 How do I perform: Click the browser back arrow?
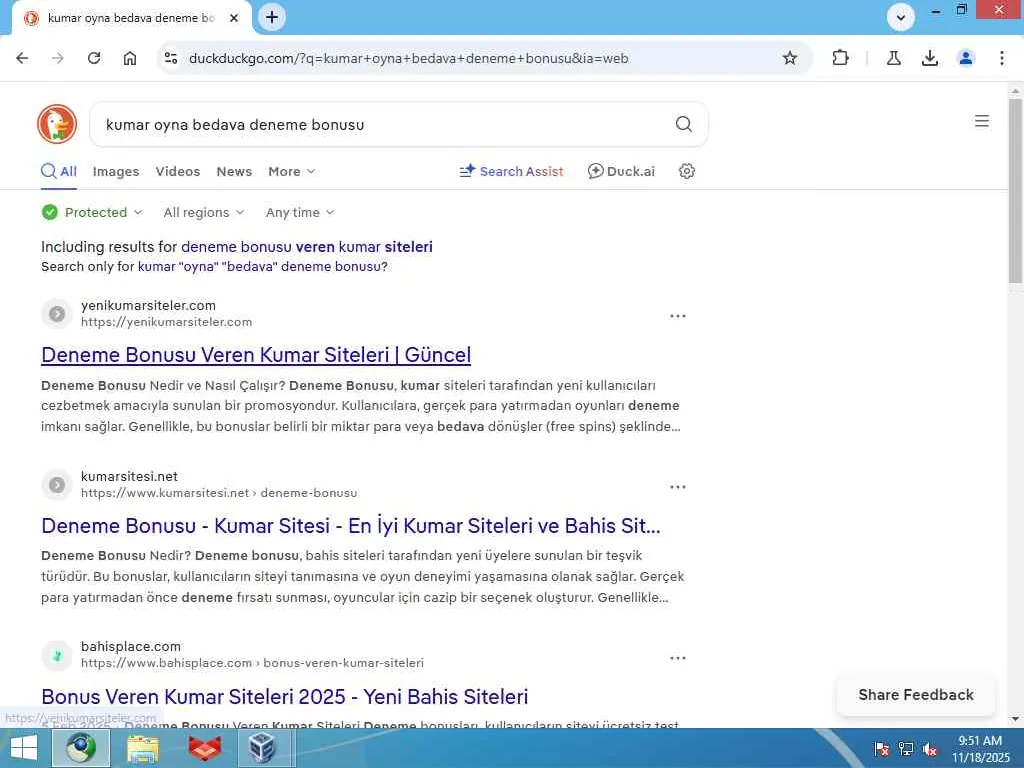point(22,58)
